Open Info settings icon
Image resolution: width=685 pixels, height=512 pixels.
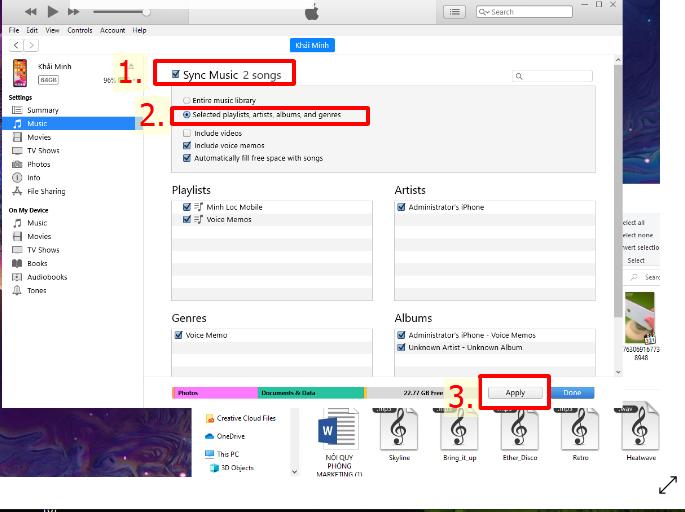[17, 178]
